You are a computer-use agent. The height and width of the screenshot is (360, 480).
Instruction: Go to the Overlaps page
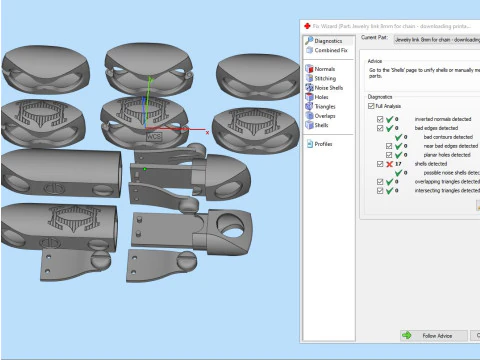click(325, 116)
